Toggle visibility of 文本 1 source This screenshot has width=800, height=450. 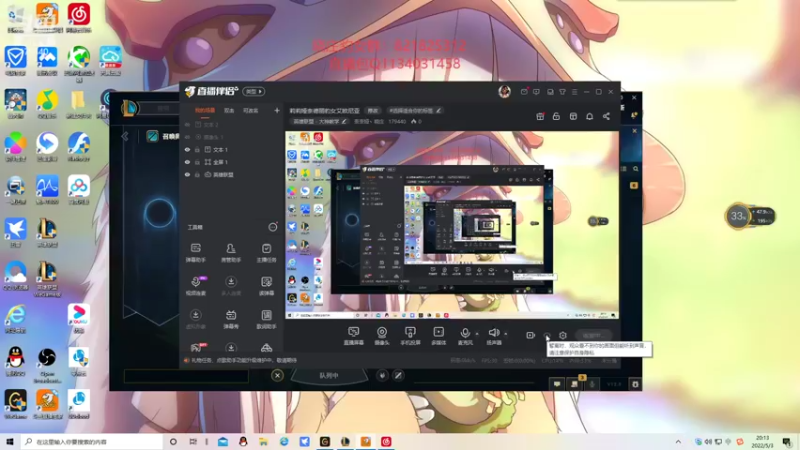coord(187,149)
